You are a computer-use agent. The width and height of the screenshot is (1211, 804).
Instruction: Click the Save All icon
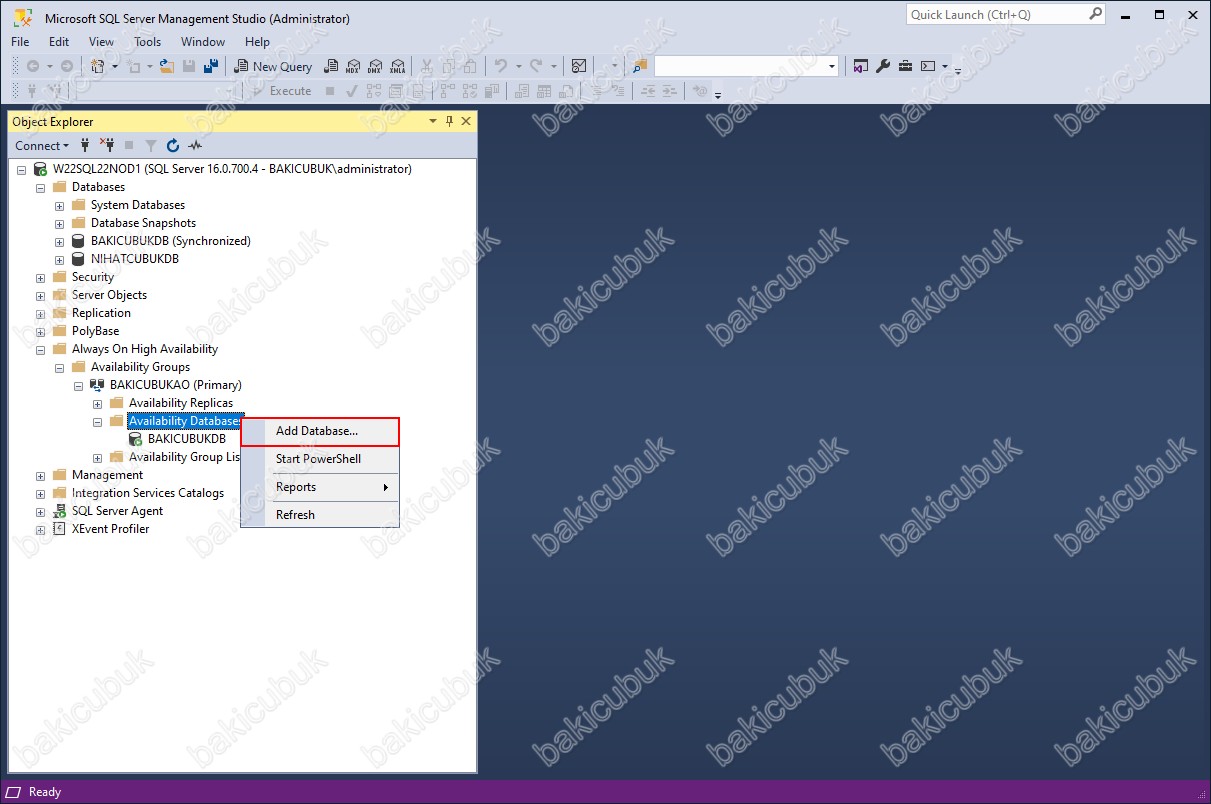coord(211,66)
